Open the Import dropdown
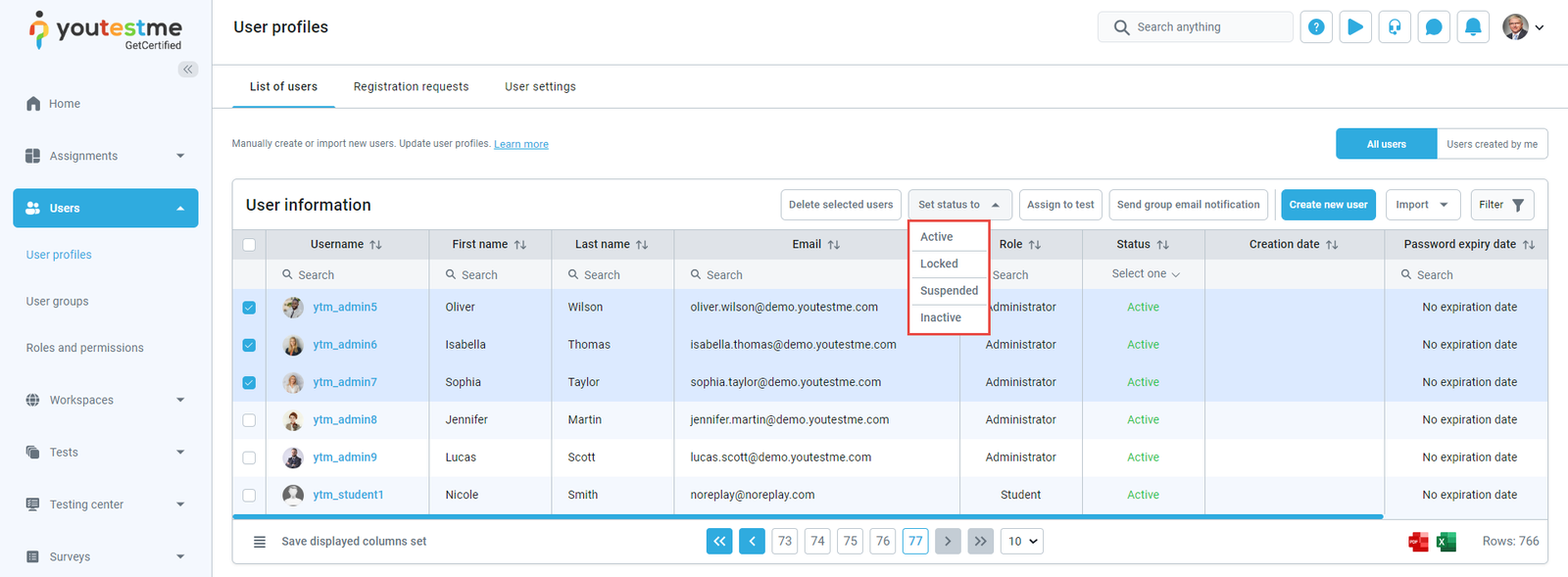This screenshot has width=1568, height=577. click(x=1422, y=205)
